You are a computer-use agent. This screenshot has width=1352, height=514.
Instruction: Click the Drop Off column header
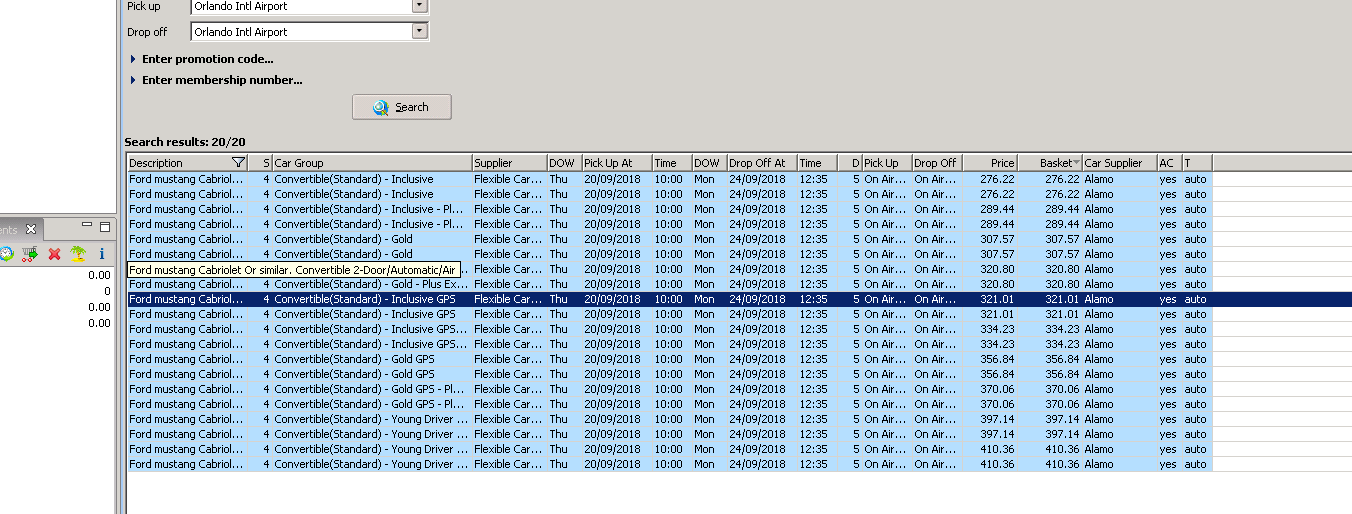point(937,163)
